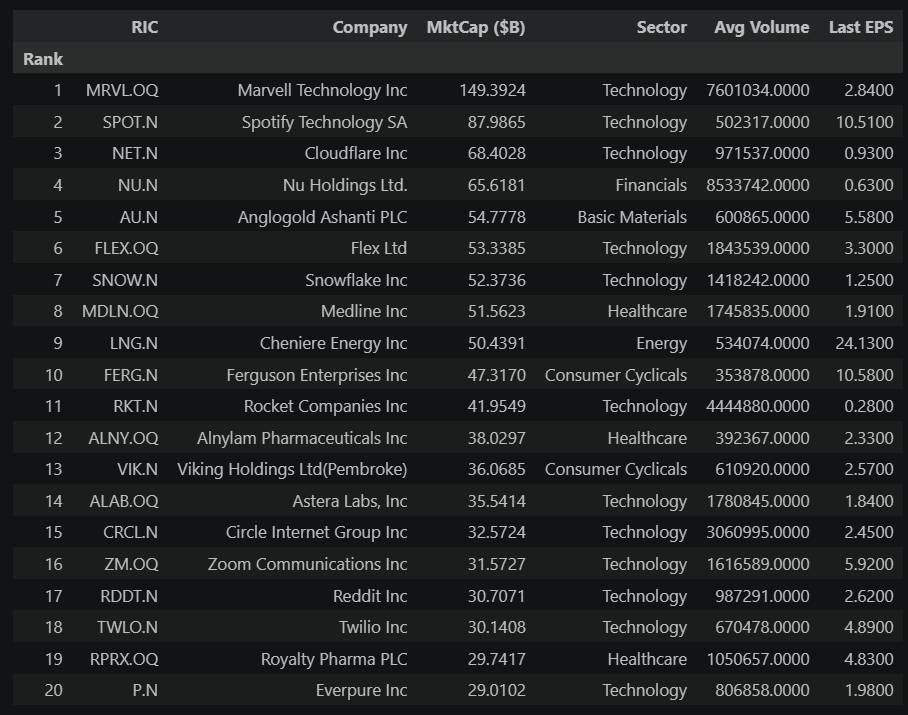Select the RDDT.N ticker cell
The height and width of the screenshot is (715, 908).
coord(129,596)
